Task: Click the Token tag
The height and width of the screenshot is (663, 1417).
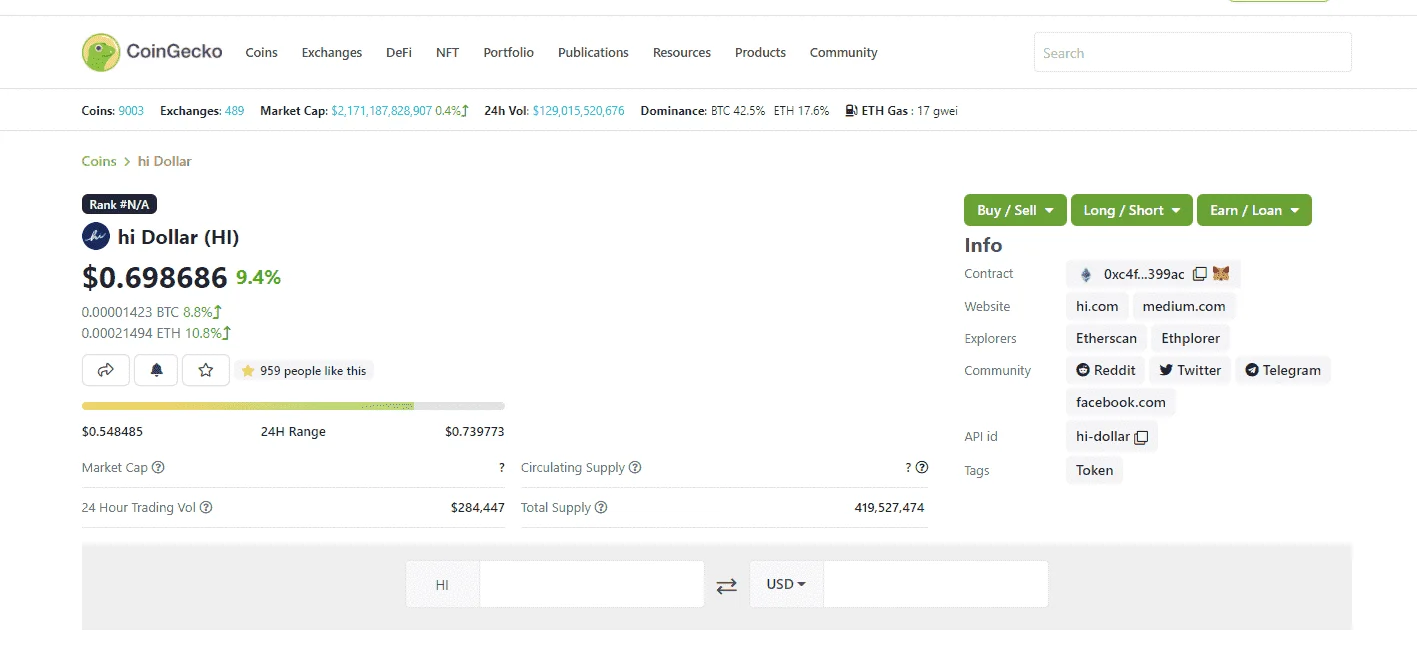Action: pyautogui.click(x=1095, y=470)
